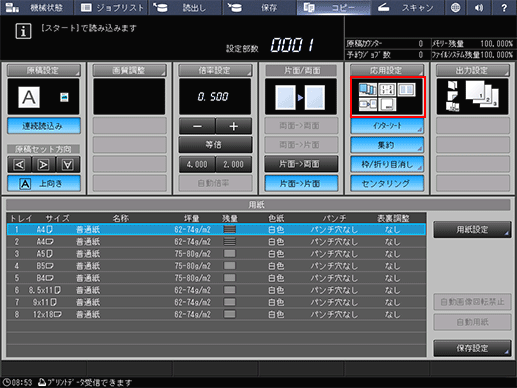Select tray 3 A5 paper row
517x388 pixels.
[216, 254]
